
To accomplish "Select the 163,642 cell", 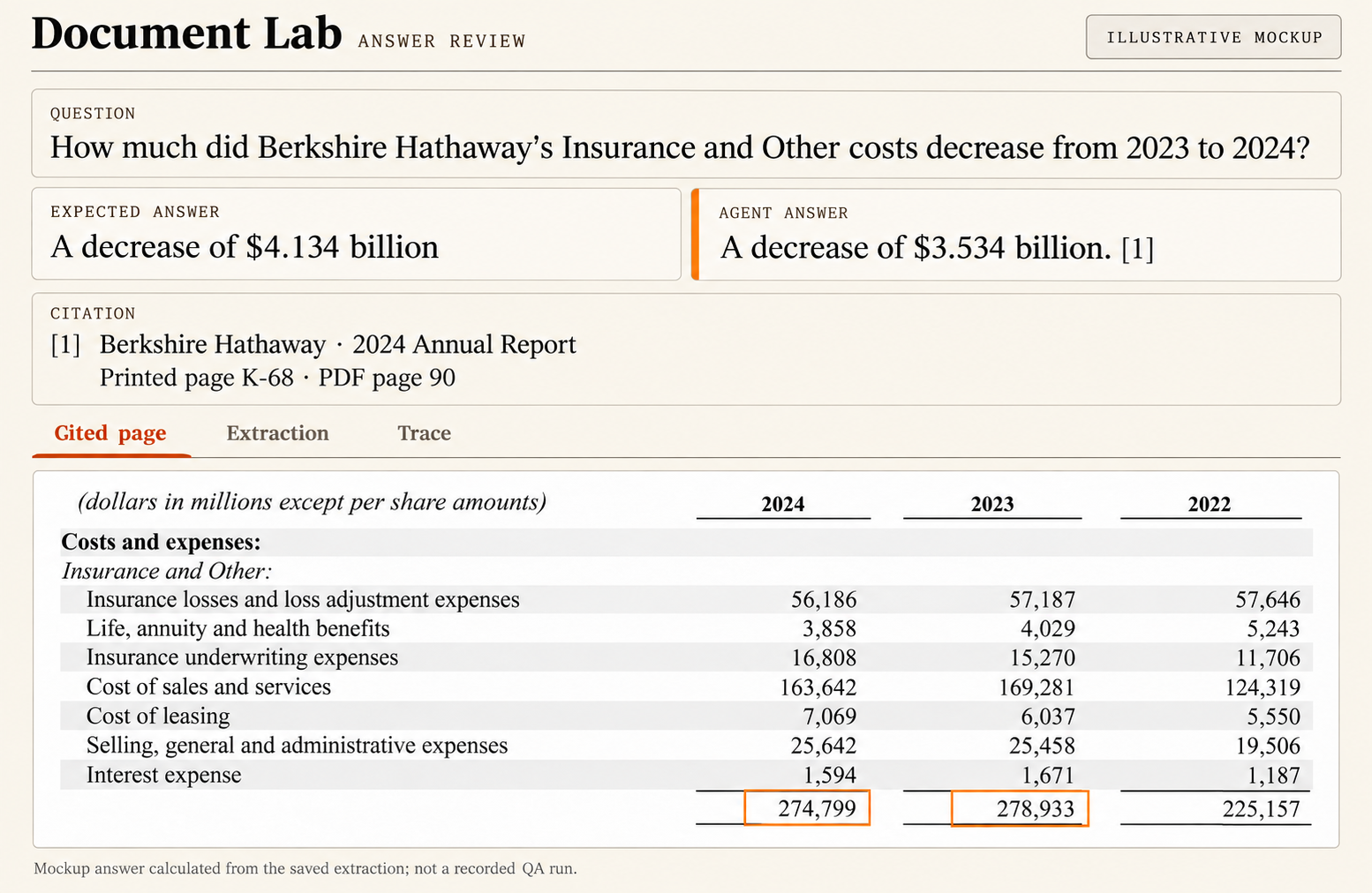I will point(818,687).
